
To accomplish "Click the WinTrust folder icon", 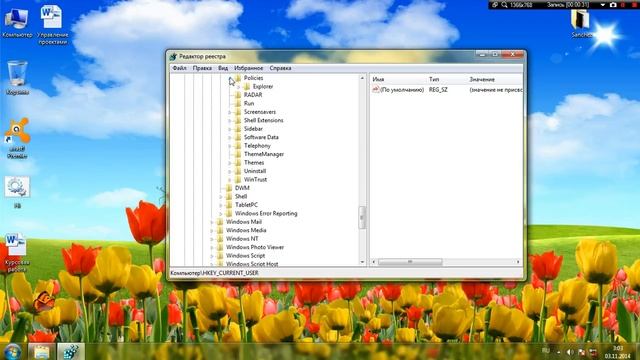I will [238, 180].
